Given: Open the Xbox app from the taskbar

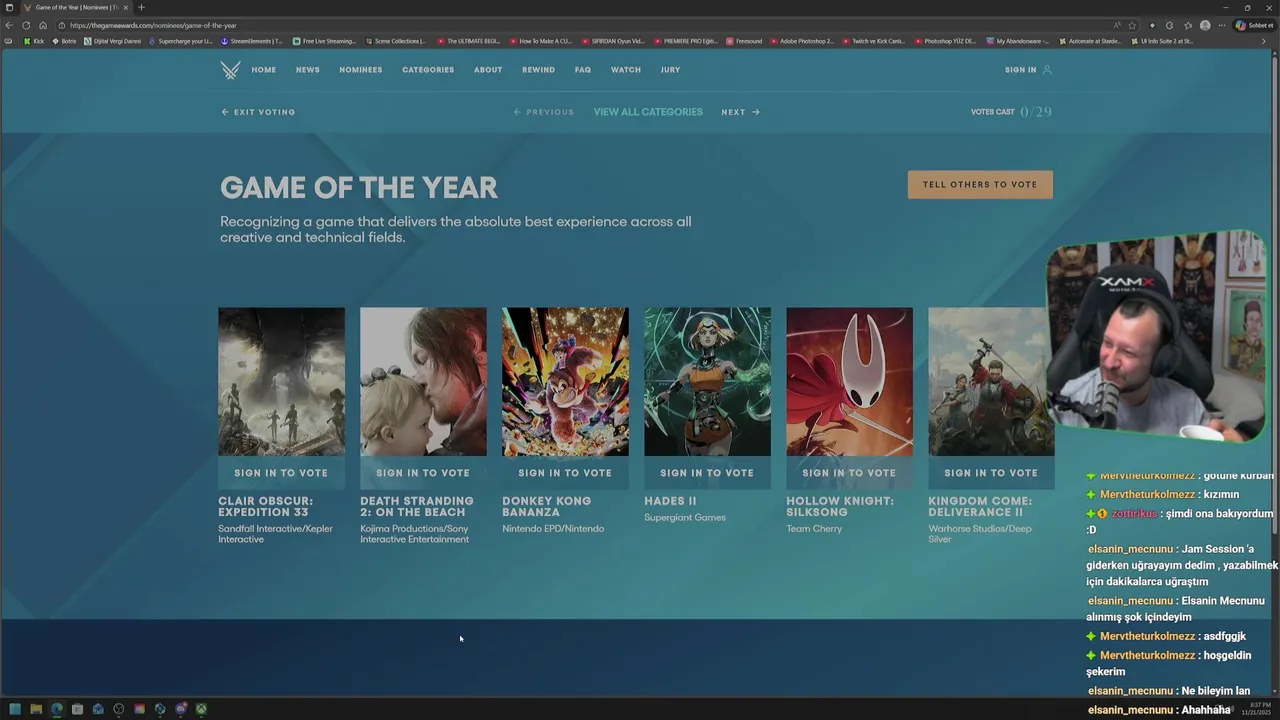Looking at the screenshot, I should (201, 709).
